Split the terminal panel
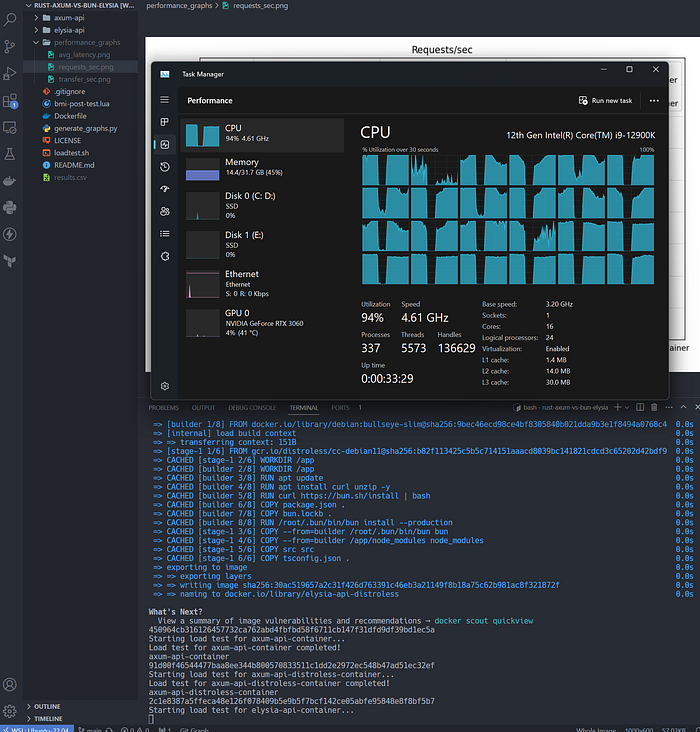Viewport: 700px width, 732px height. pos(640,407)
